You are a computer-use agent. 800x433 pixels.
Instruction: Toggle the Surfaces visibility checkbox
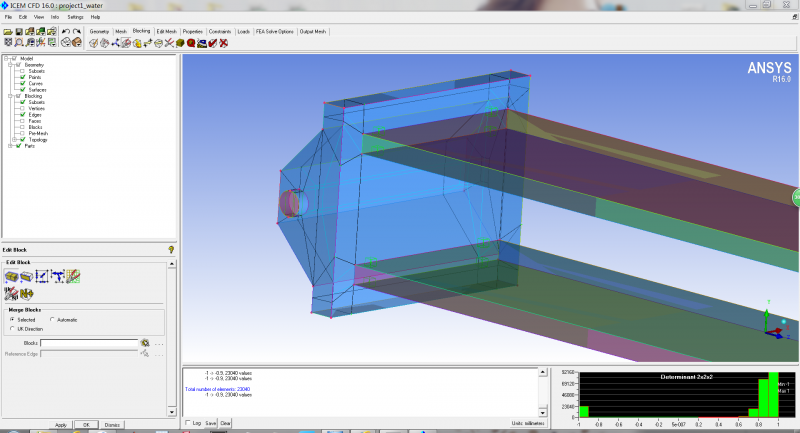pyautogui.click(x=22, y=89)
